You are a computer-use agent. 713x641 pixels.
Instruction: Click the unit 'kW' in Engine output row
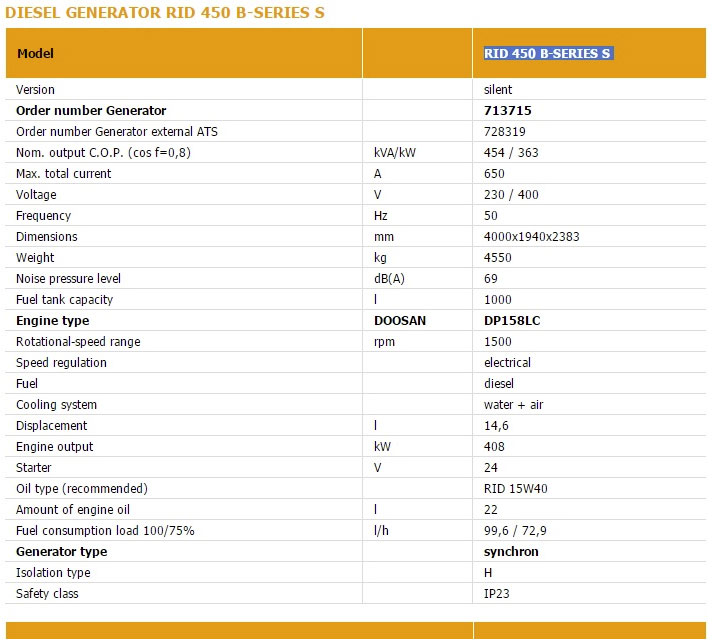click(x=382, y=446)
